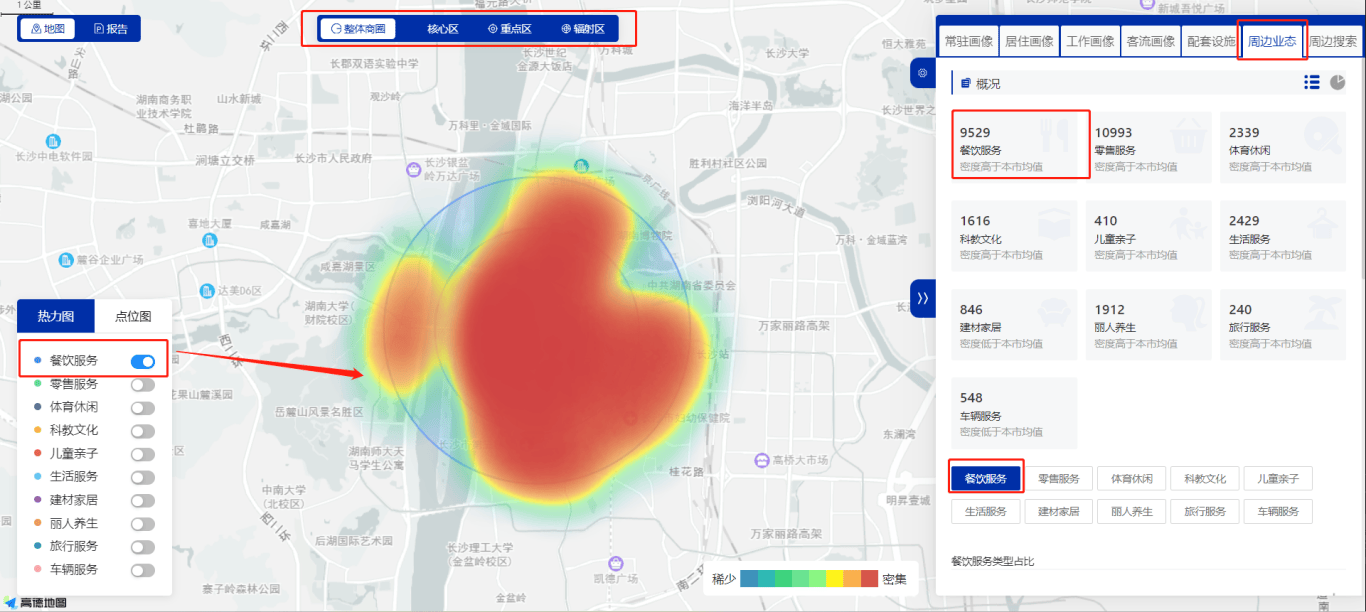Image resolution: width=1366 pixels, height=612 pixels.
Task: Open the 客流画像 tab
Action: 1150,42
